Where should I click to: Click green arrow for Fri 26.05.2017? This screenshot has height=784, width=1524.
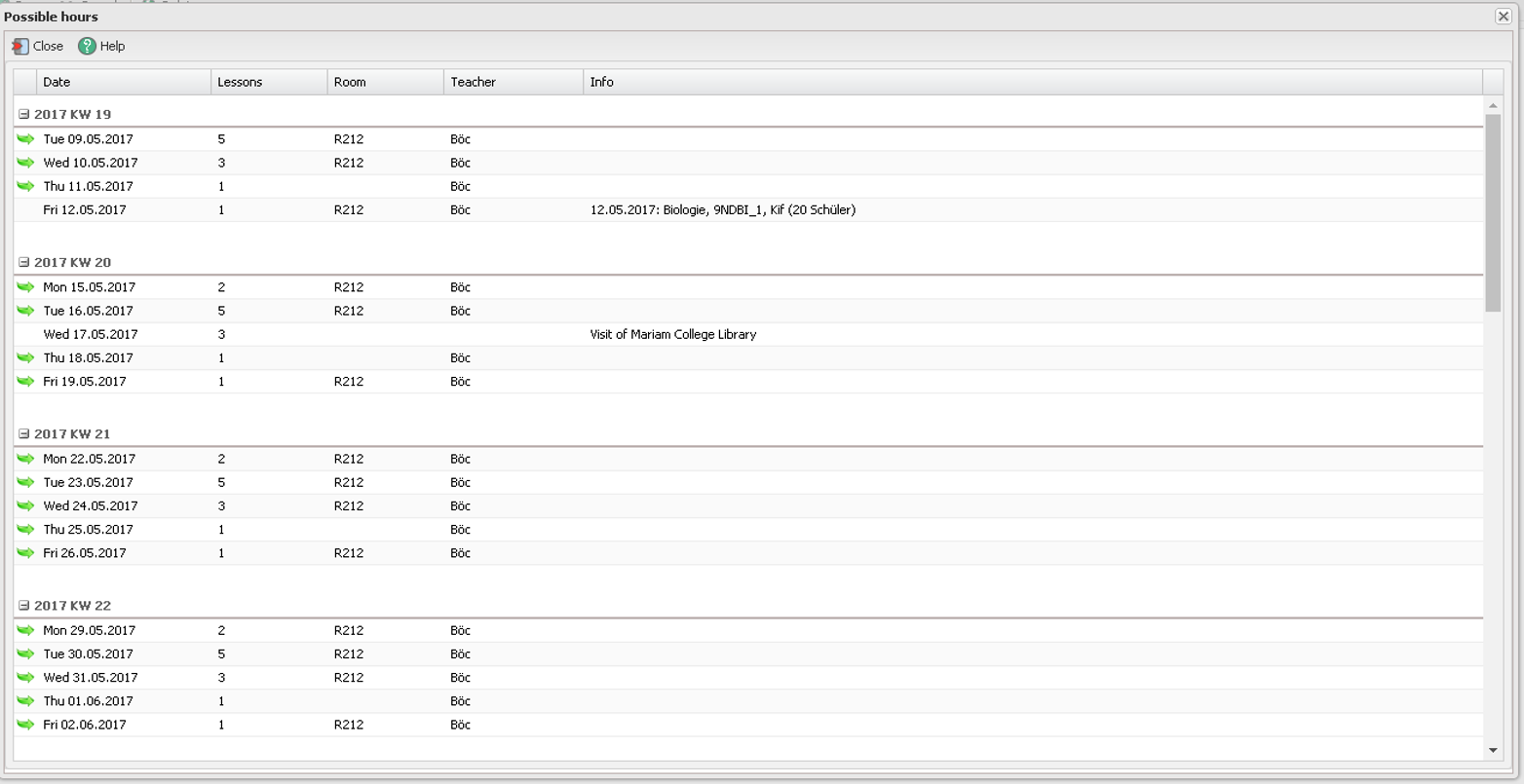click(25, 553)
